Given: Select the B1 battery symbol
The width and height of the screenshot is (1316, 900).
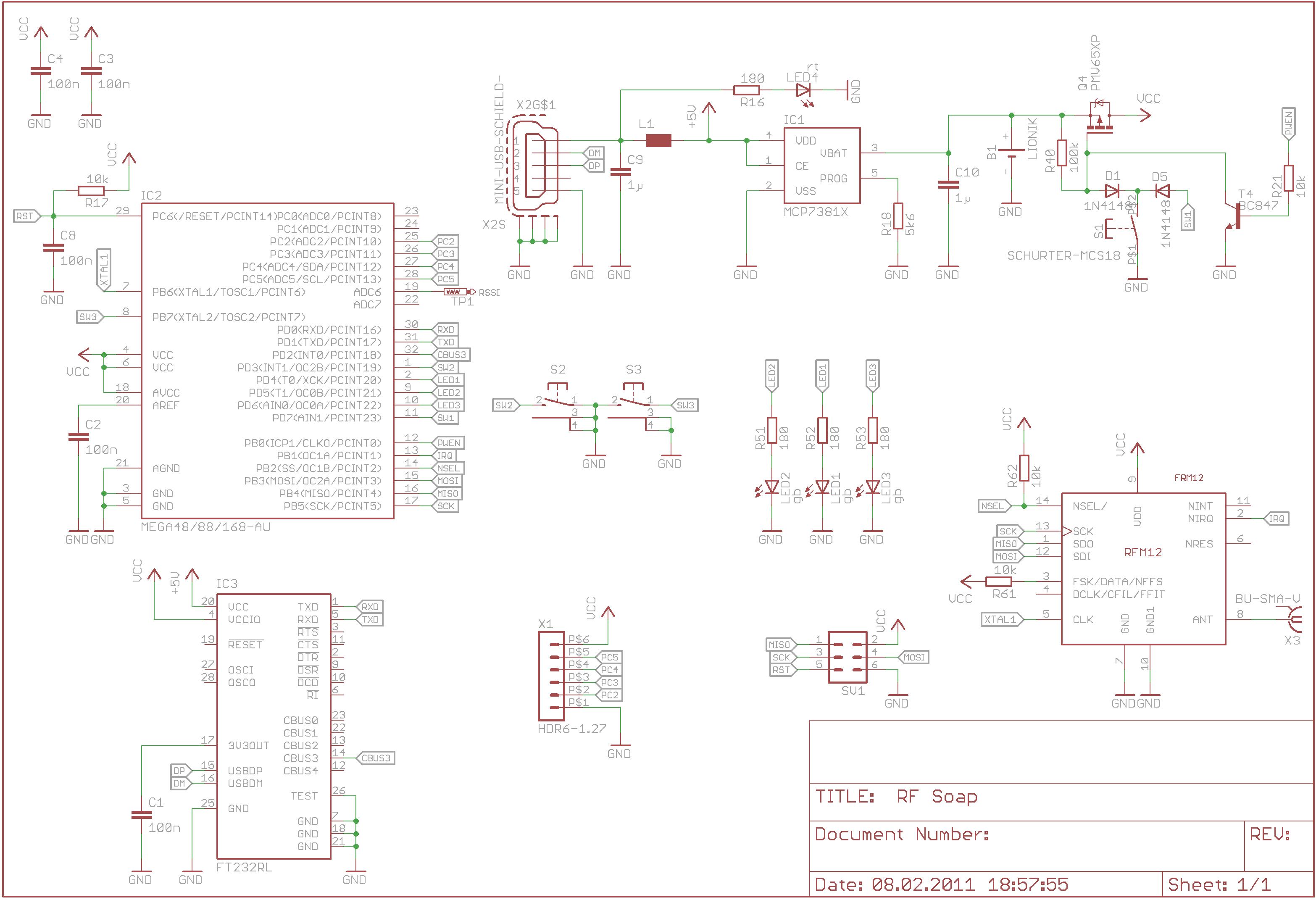Looking at the screenshot, I should 1011,153.
